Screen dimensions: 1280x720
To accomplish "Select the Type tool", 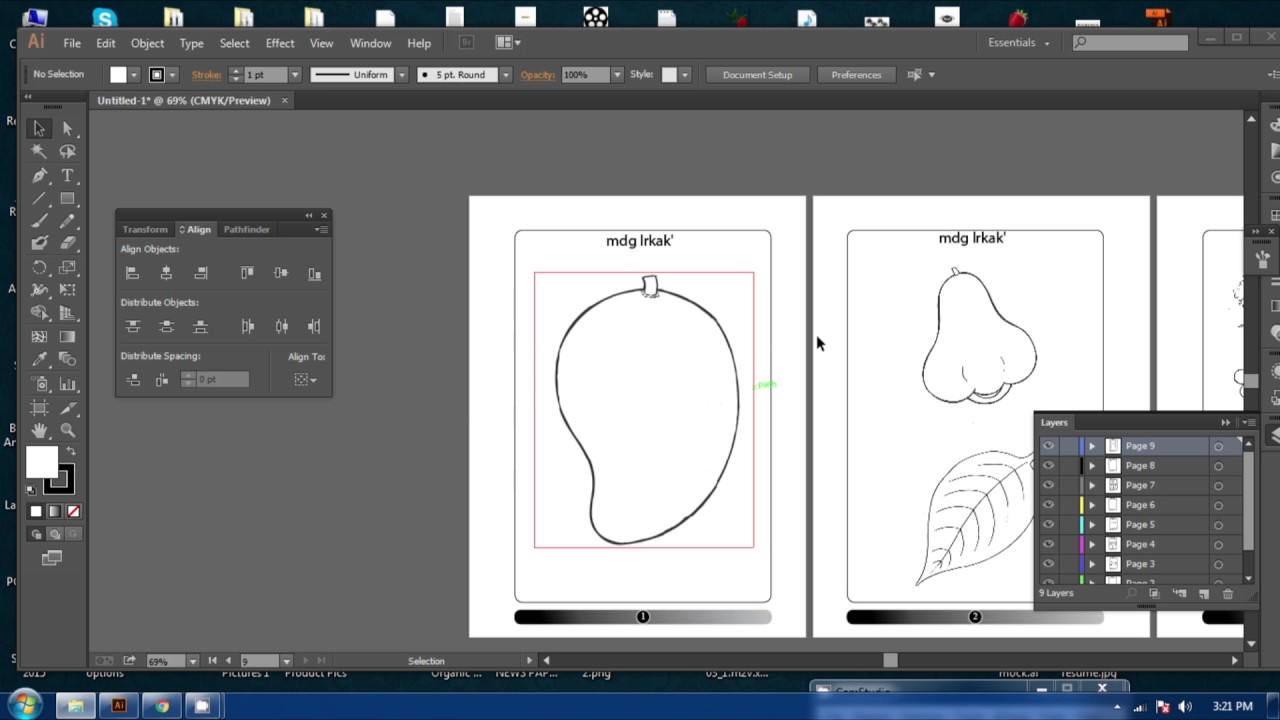I will (67, 175).
